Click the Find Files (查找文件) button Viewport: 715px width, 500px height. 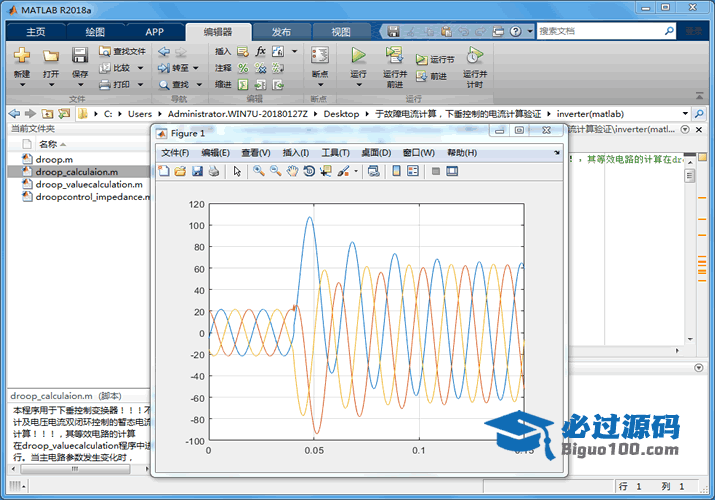(x=122, y=52)
